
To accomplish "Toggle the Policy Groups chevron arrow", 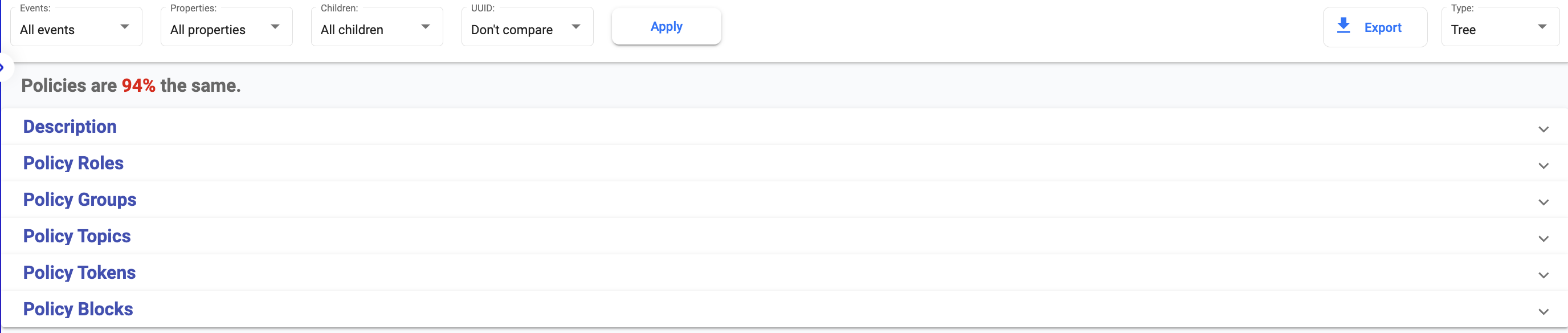I will pos(1543,202).
